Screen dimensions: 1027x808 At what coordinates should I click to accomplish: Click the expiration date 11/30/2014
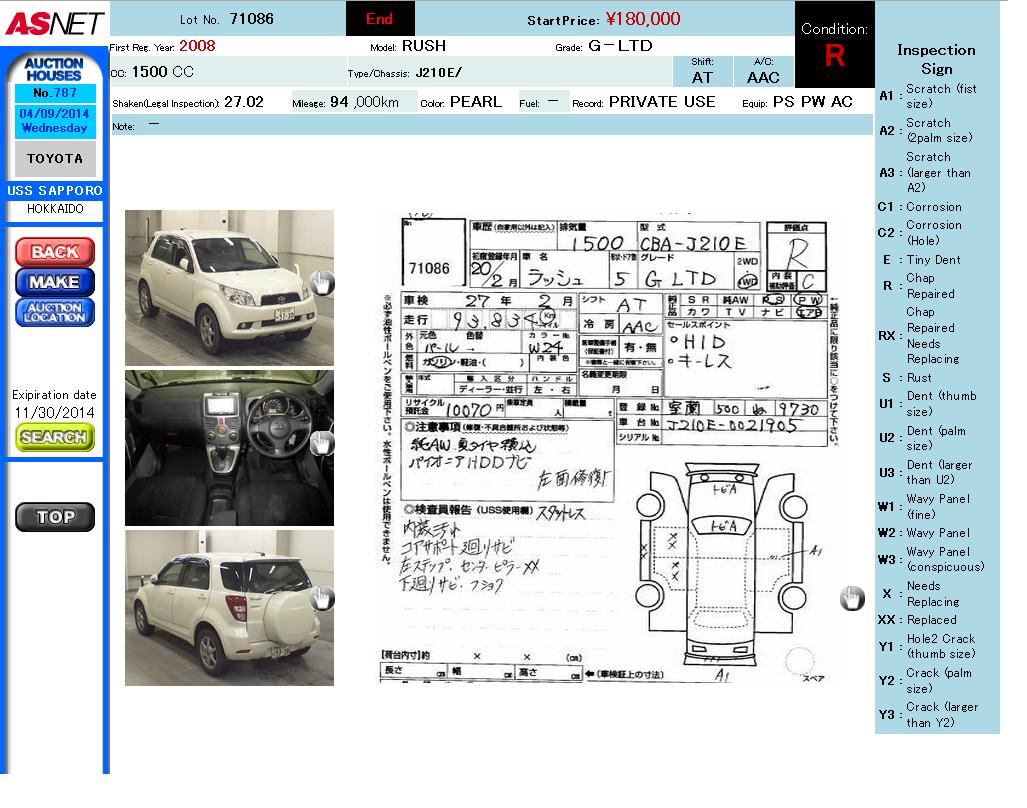(x=55, y=413)
